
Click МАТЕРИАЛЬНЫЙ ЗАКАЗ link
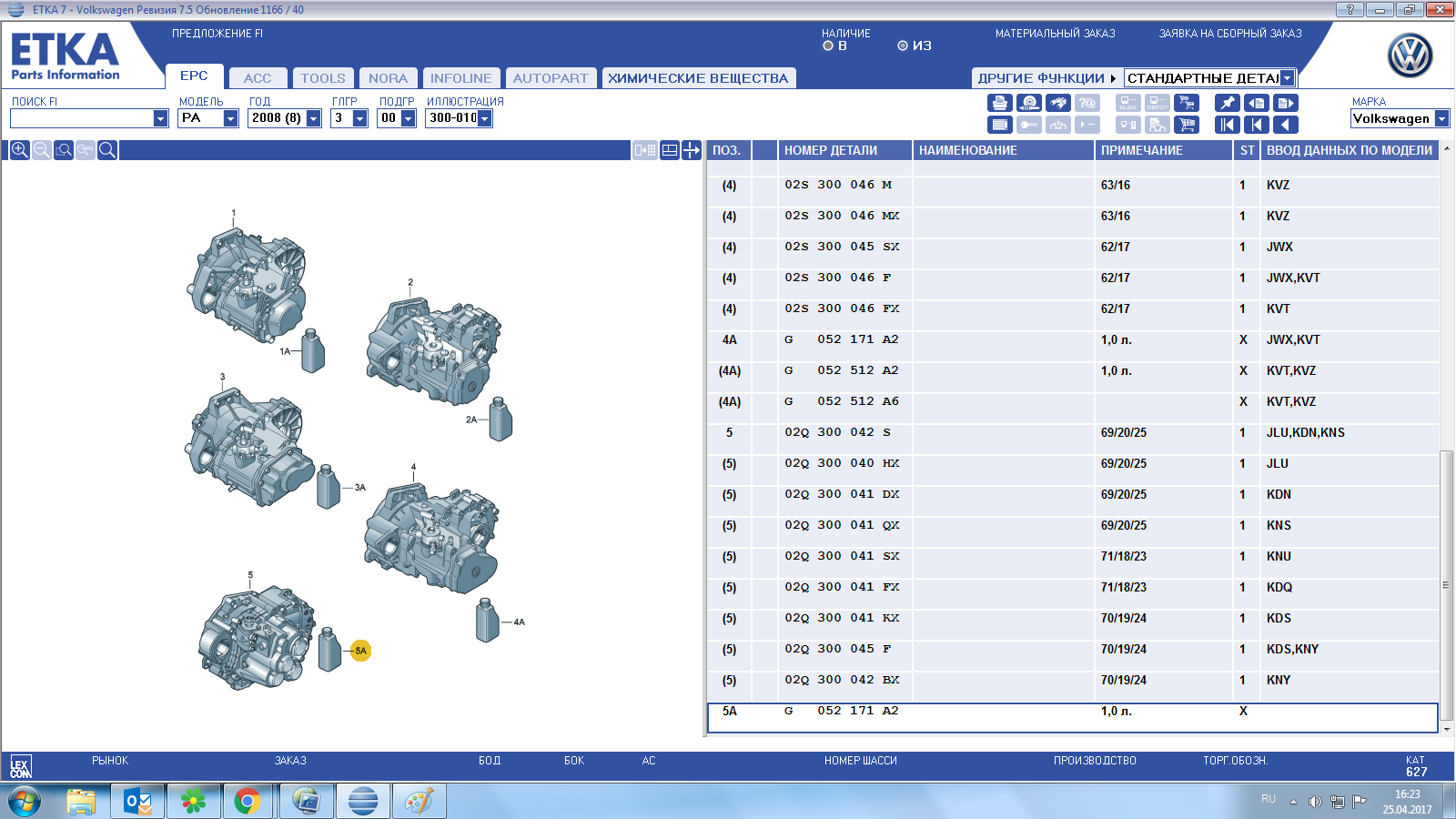[1055, 34]
